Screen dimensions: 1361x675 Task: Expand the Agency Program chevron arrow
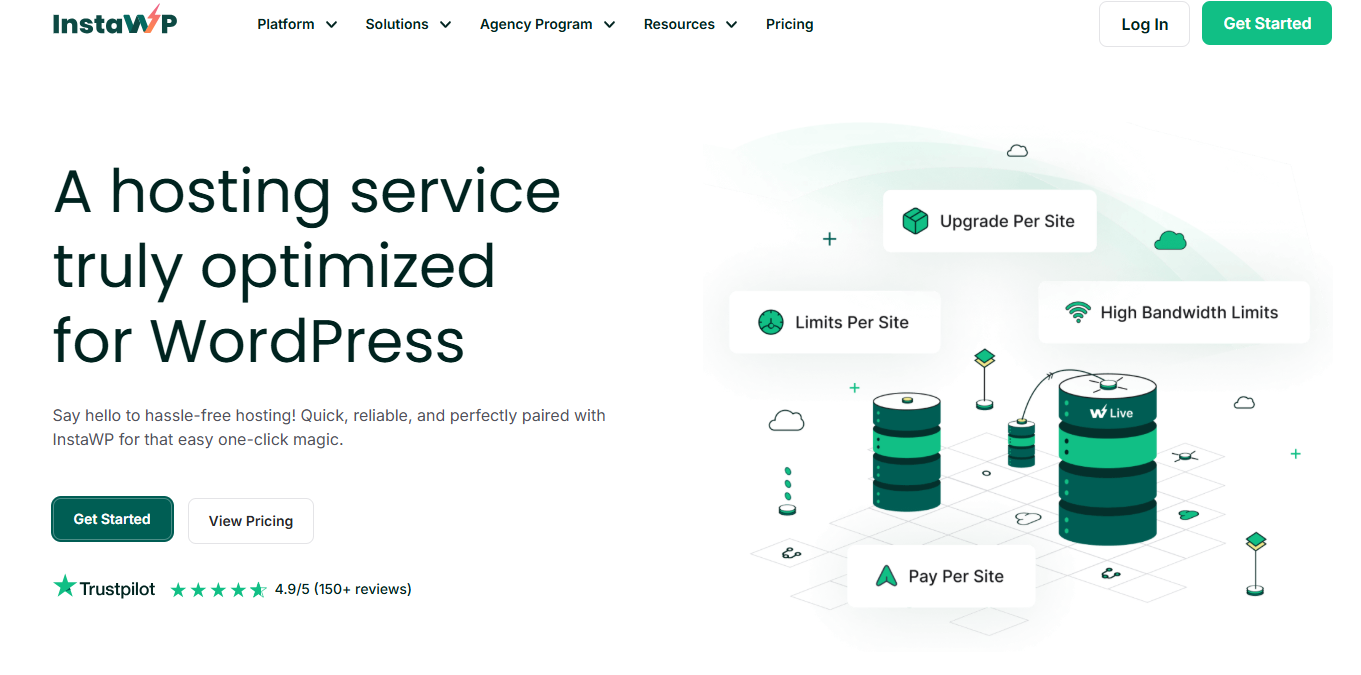[609, 24]
